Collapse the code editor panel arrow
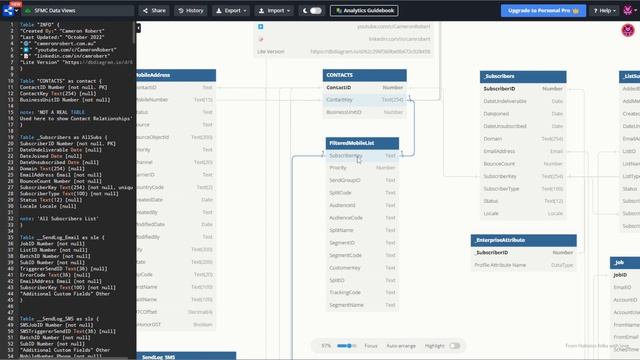Image resolution: width=640 pixels, height=360 pixels. [138, 28]
